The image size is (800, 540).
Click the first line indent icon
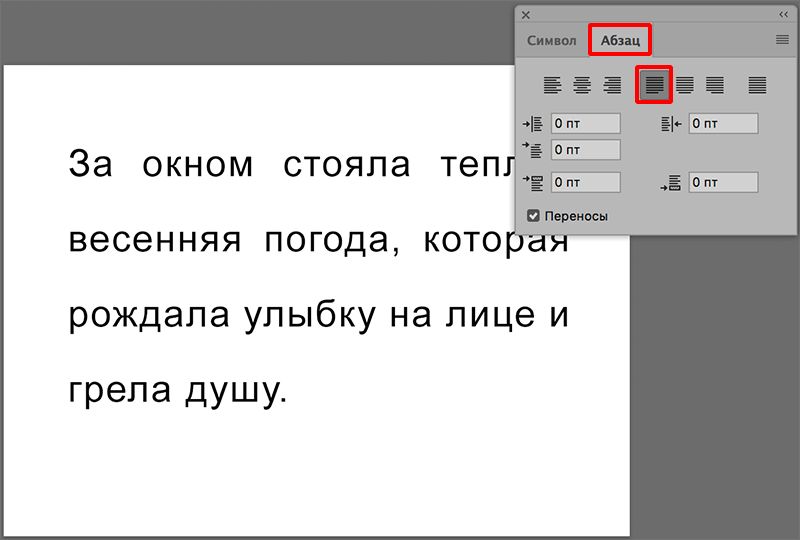click(533, 150)
